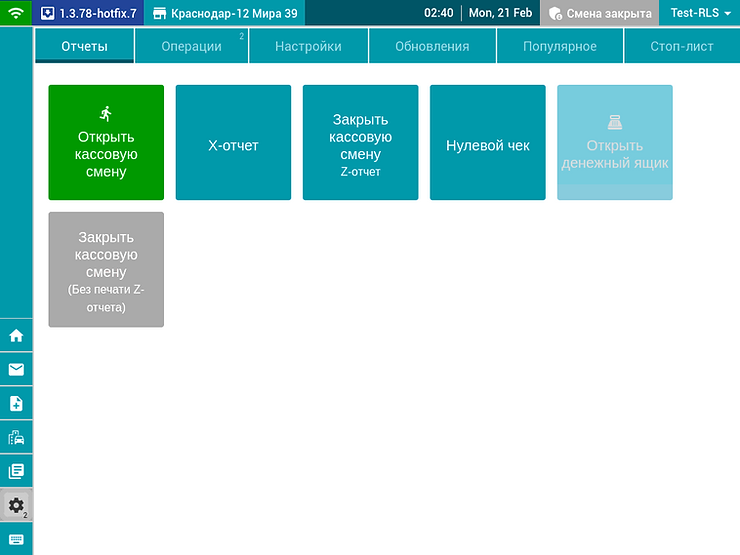Open the orders list icon in sidebar
This screenshot has width=740, height=555.
(16, 471)
